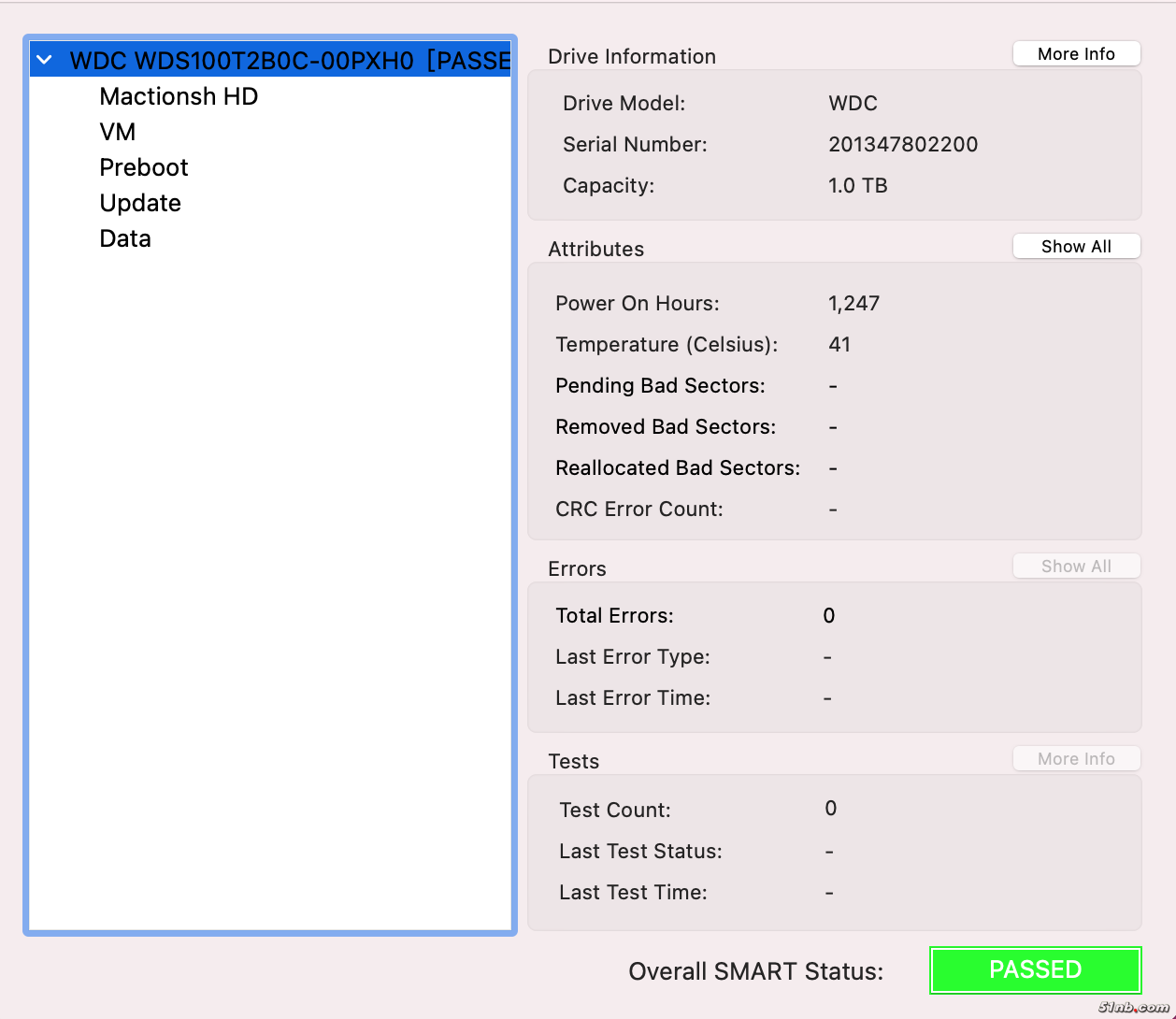Collapse the WDC drive disclosure chevron
The width and height of the screenshot is (1176, 1019).
[x=44, y=61]
